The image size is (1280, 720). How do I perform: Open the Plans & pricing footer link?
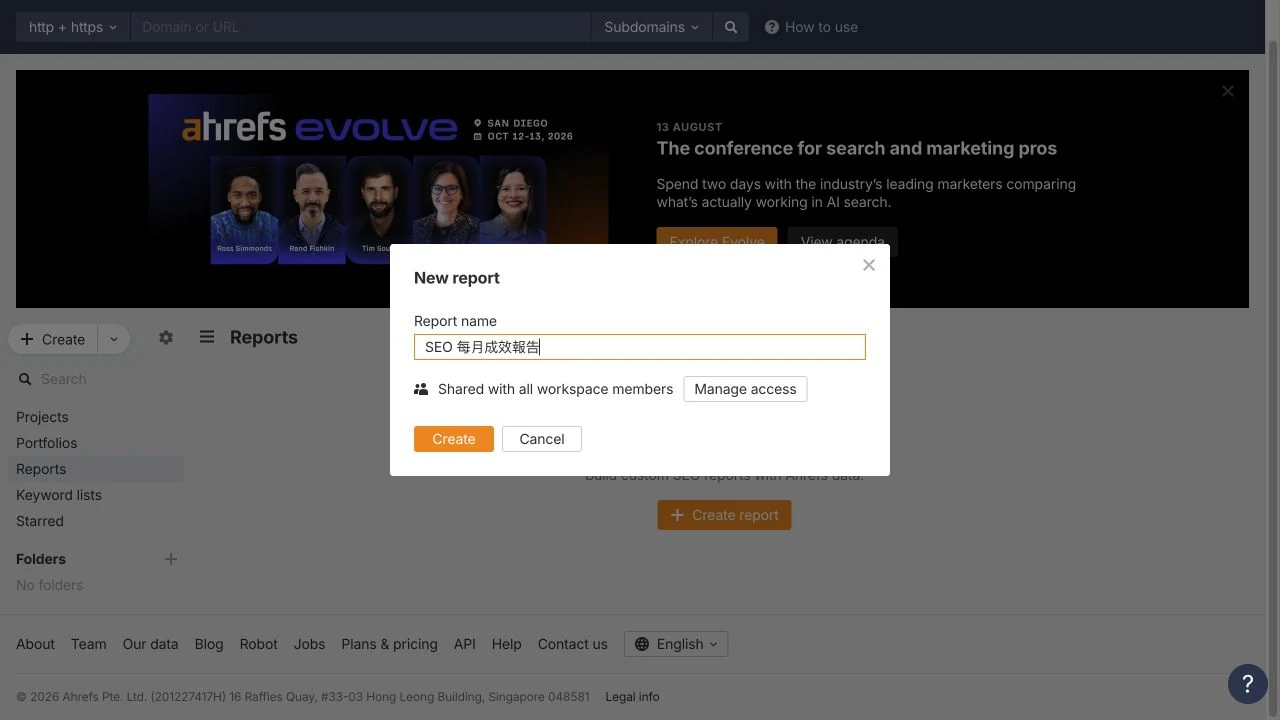point(389,644)
